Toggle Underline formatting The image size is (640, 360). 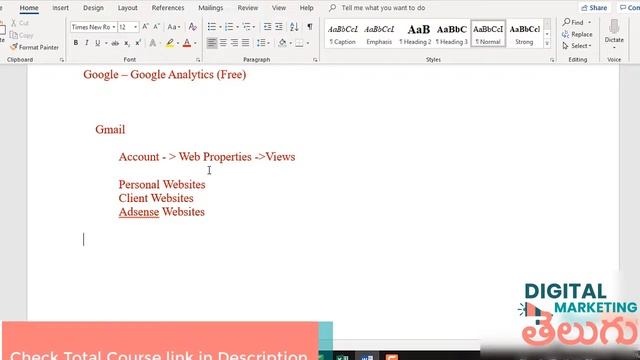tap(98, 43)
